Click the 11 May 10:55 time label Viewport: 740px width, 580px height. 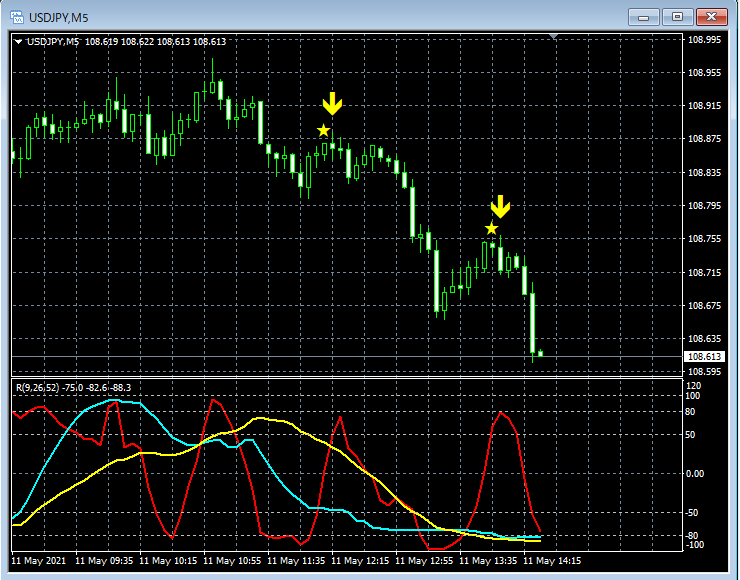click(232, 561)
